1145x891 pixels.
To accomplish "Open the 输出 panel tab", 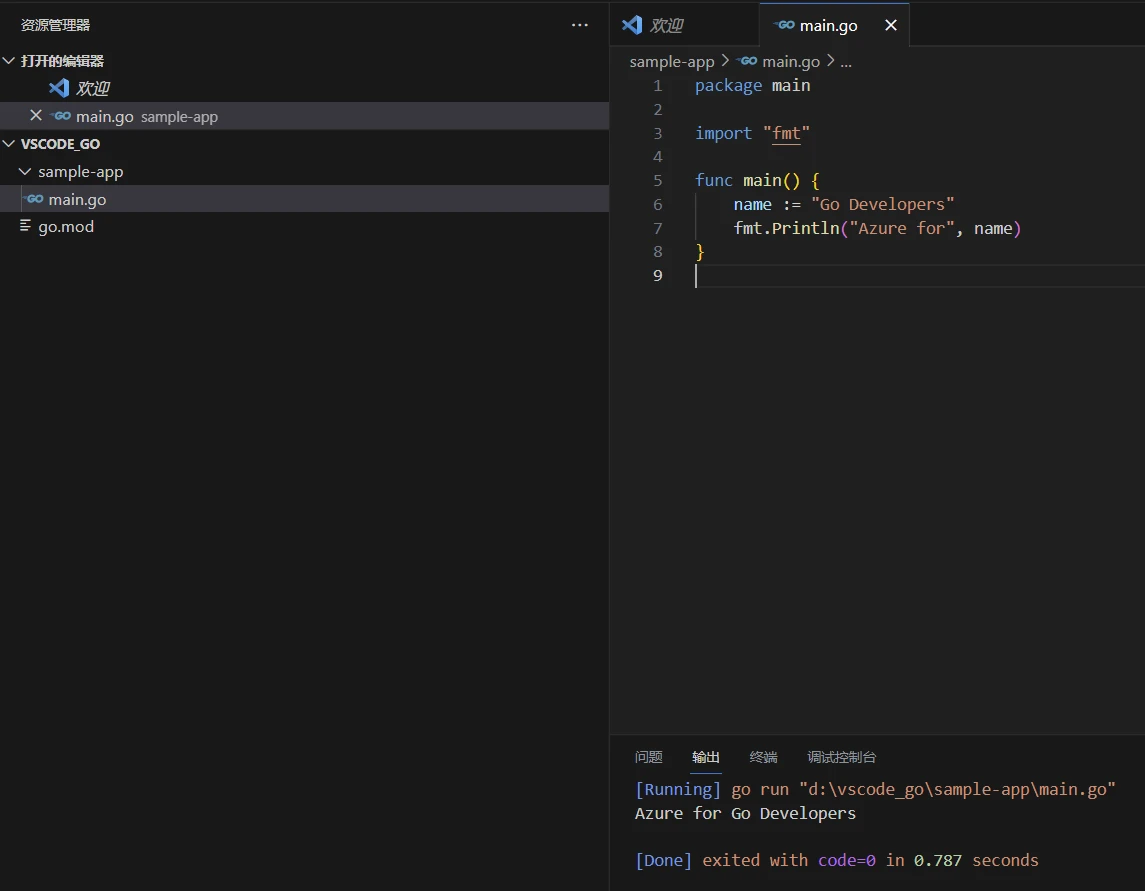I will (705, 757).
